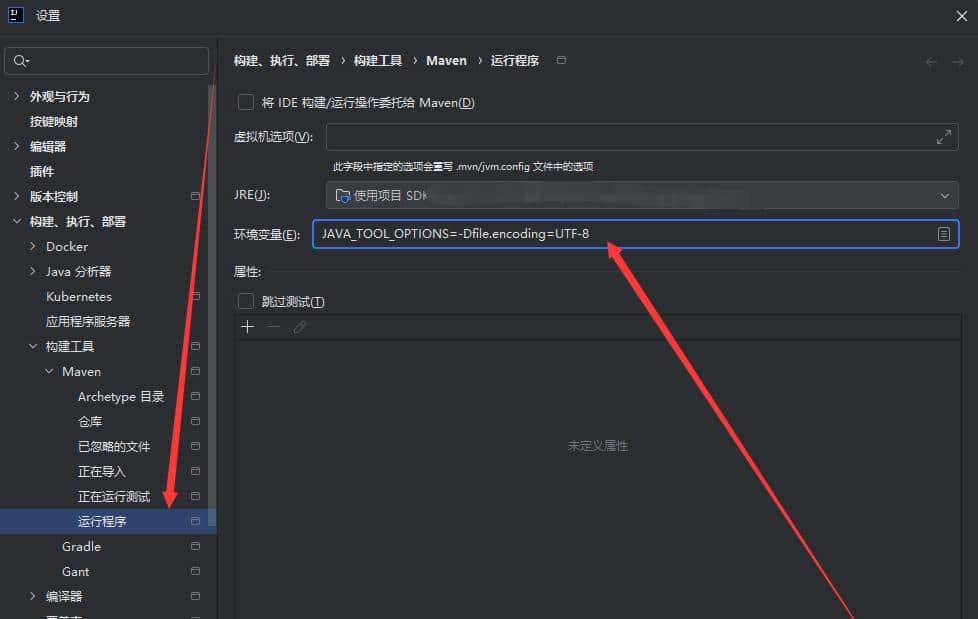Screen dimensions: 978x619
Task: Select Maven in the breadcrumb path
Action: (446, 60)
